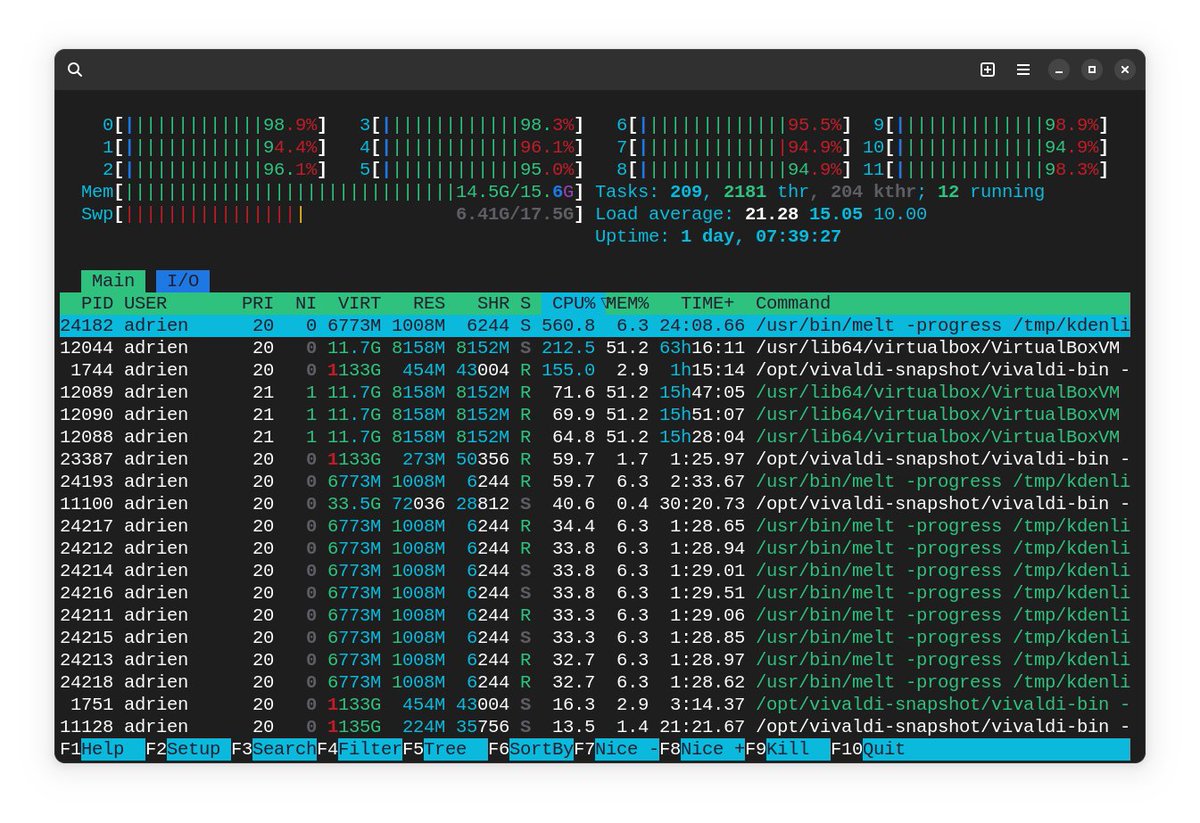Select process row PID 24182
The width and height of the screenshot is (1200, 823).
click(595, 325)
